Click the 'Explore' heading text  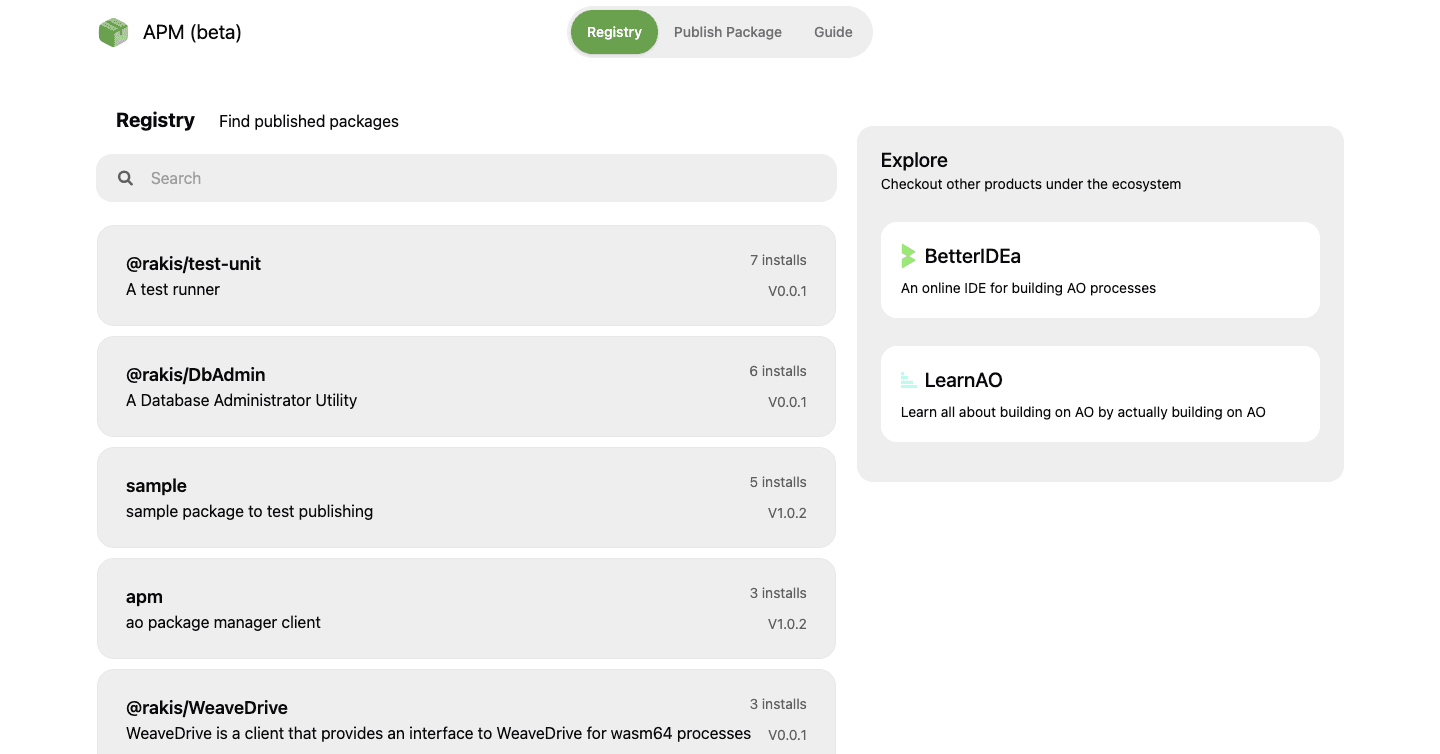pyautogui.click(x=914, y=160)
